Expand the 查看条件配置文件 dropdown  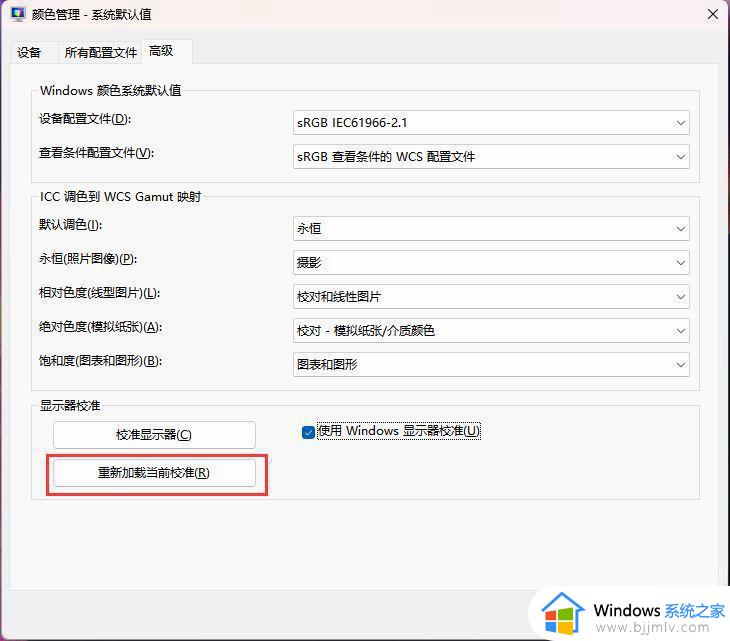(491, 157)
